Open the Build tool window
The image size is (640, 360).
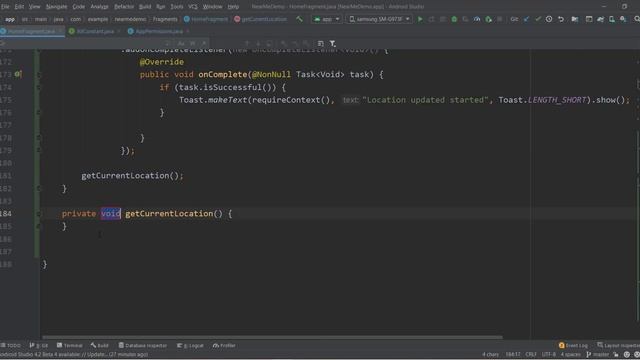click(x=100, y=345)
